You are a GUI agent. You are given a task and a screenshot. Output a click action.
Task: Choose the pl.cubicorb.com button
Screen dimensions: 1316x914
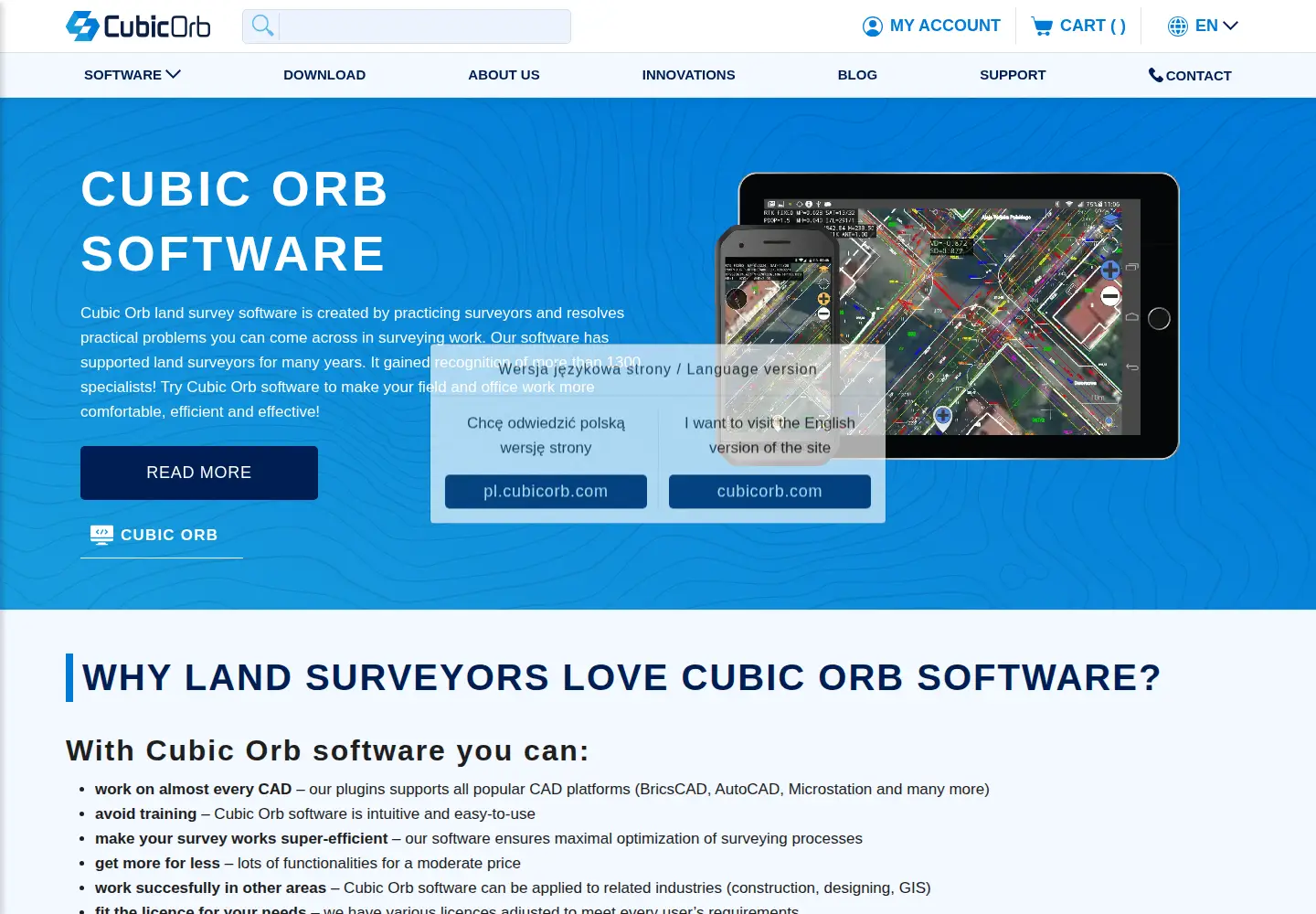click(x=546, y=492)
